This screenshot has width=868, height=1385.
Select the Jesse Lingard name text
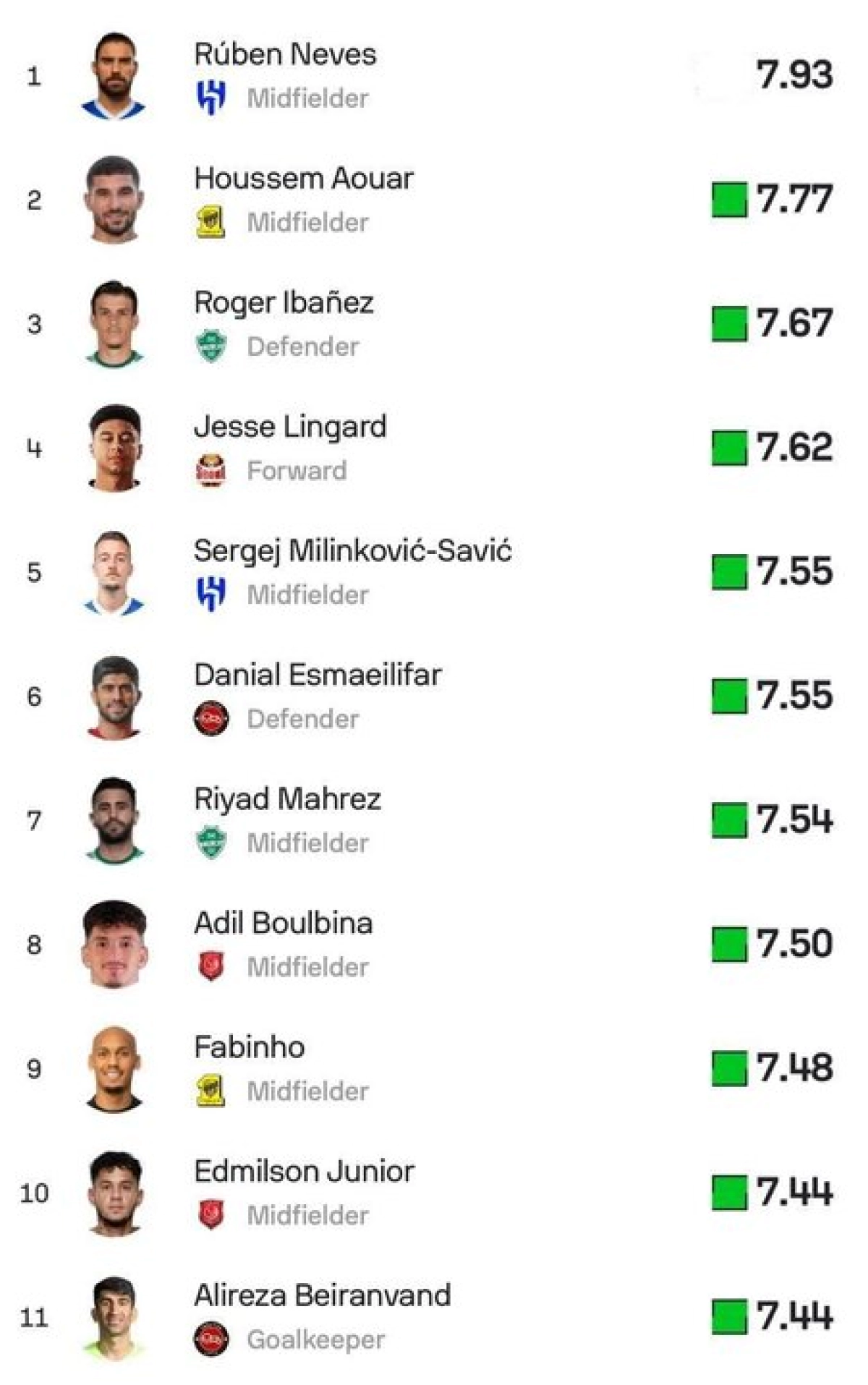click(290, 427)
